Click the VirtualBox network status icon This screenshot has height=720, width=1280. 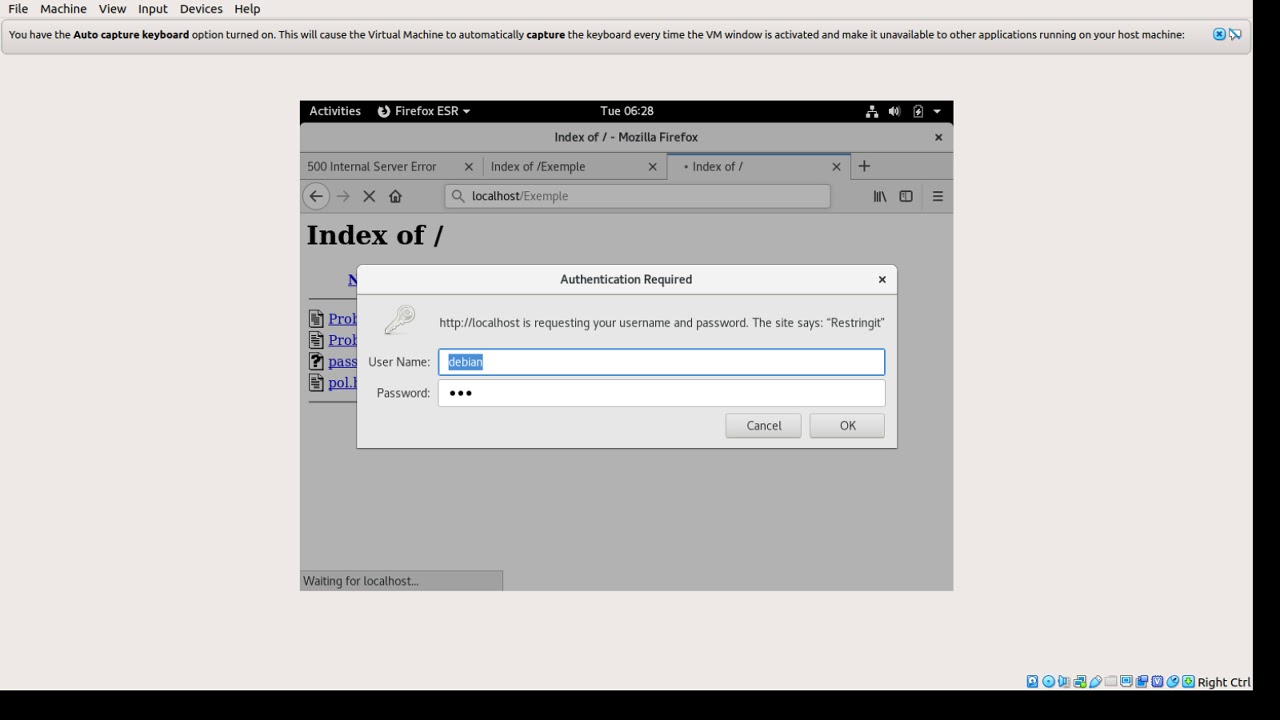click(x=1080, y=682)
